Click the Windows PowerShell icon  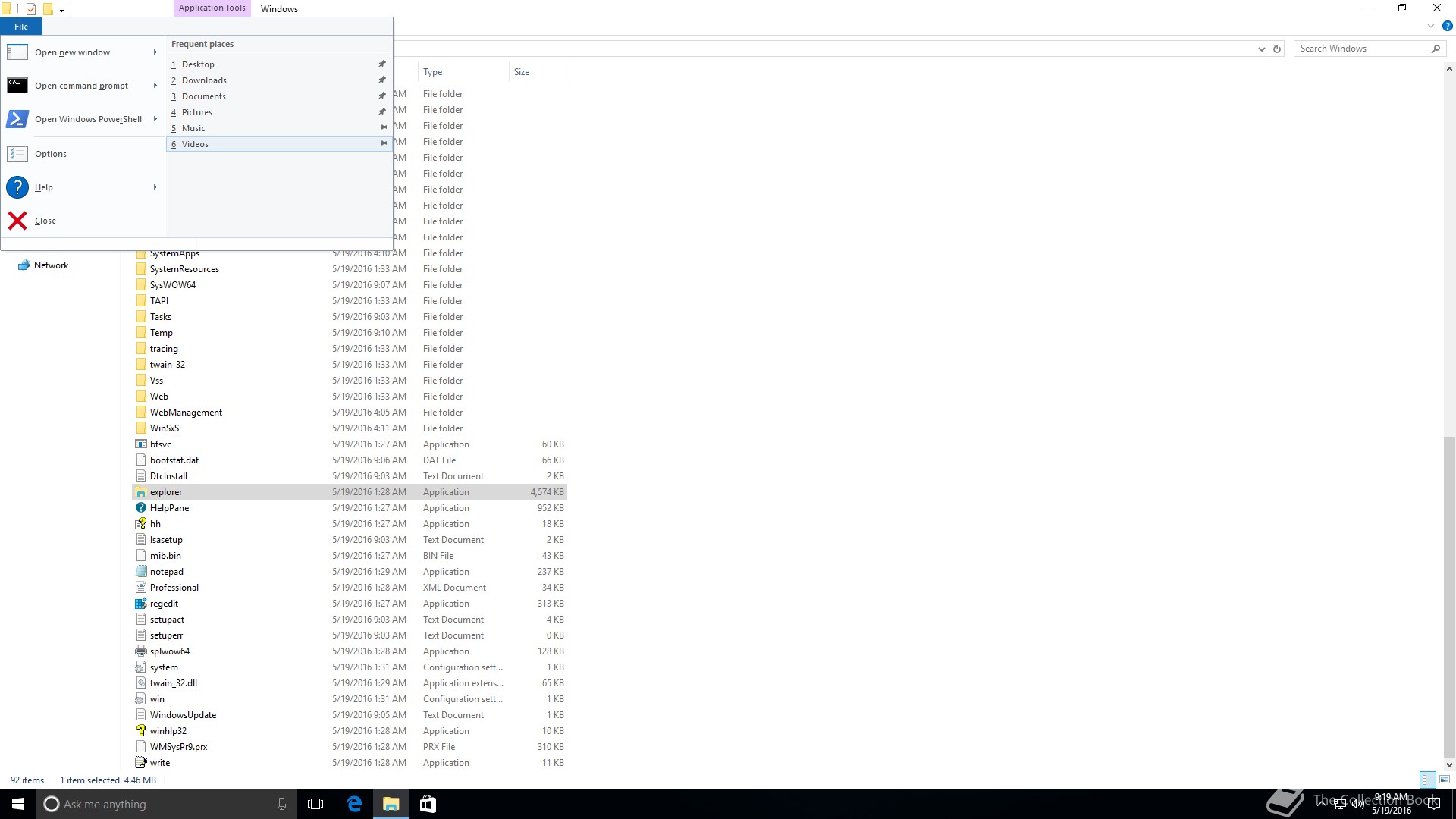pos(17,119)
